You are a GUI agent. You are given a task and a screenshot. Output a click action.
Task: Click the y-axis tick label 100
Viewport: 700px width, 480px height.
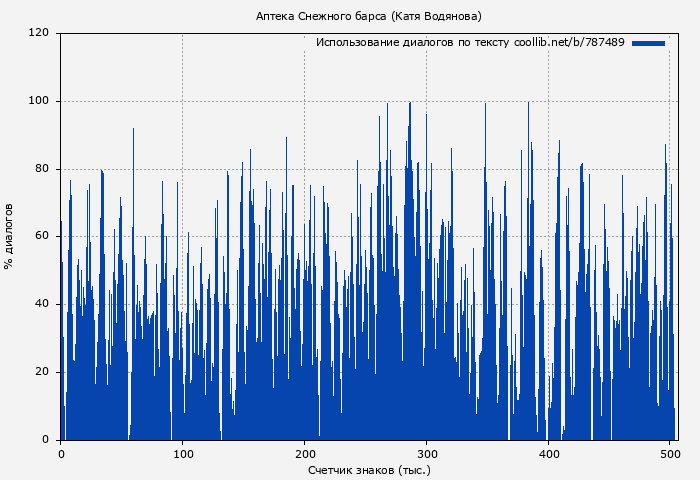point(39,101)
